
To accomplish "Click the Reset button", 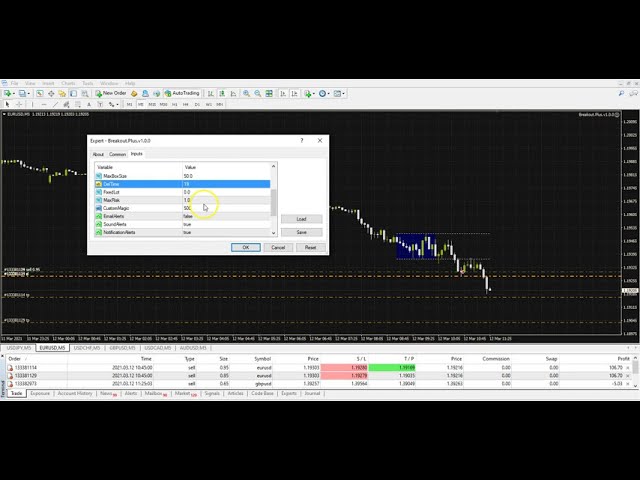I will 310,247.
